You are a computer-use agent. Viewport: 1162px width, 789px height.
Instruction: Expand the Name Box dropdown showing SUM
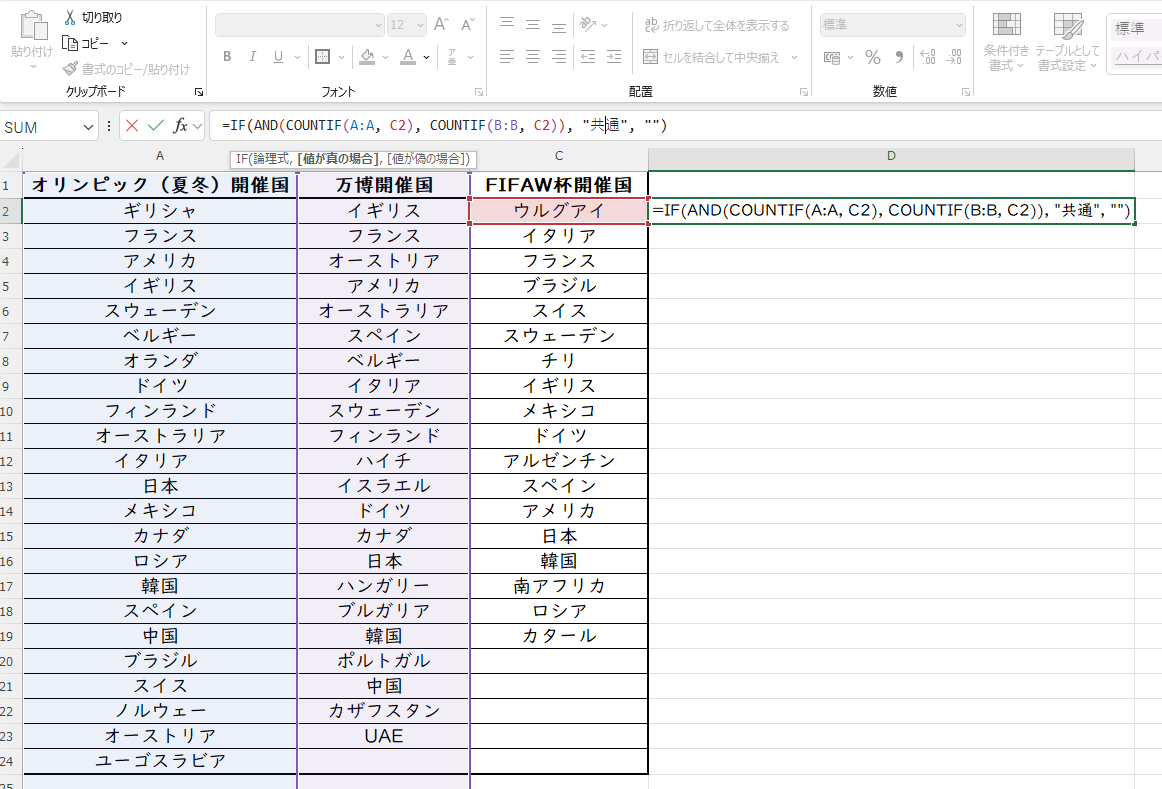88,127
